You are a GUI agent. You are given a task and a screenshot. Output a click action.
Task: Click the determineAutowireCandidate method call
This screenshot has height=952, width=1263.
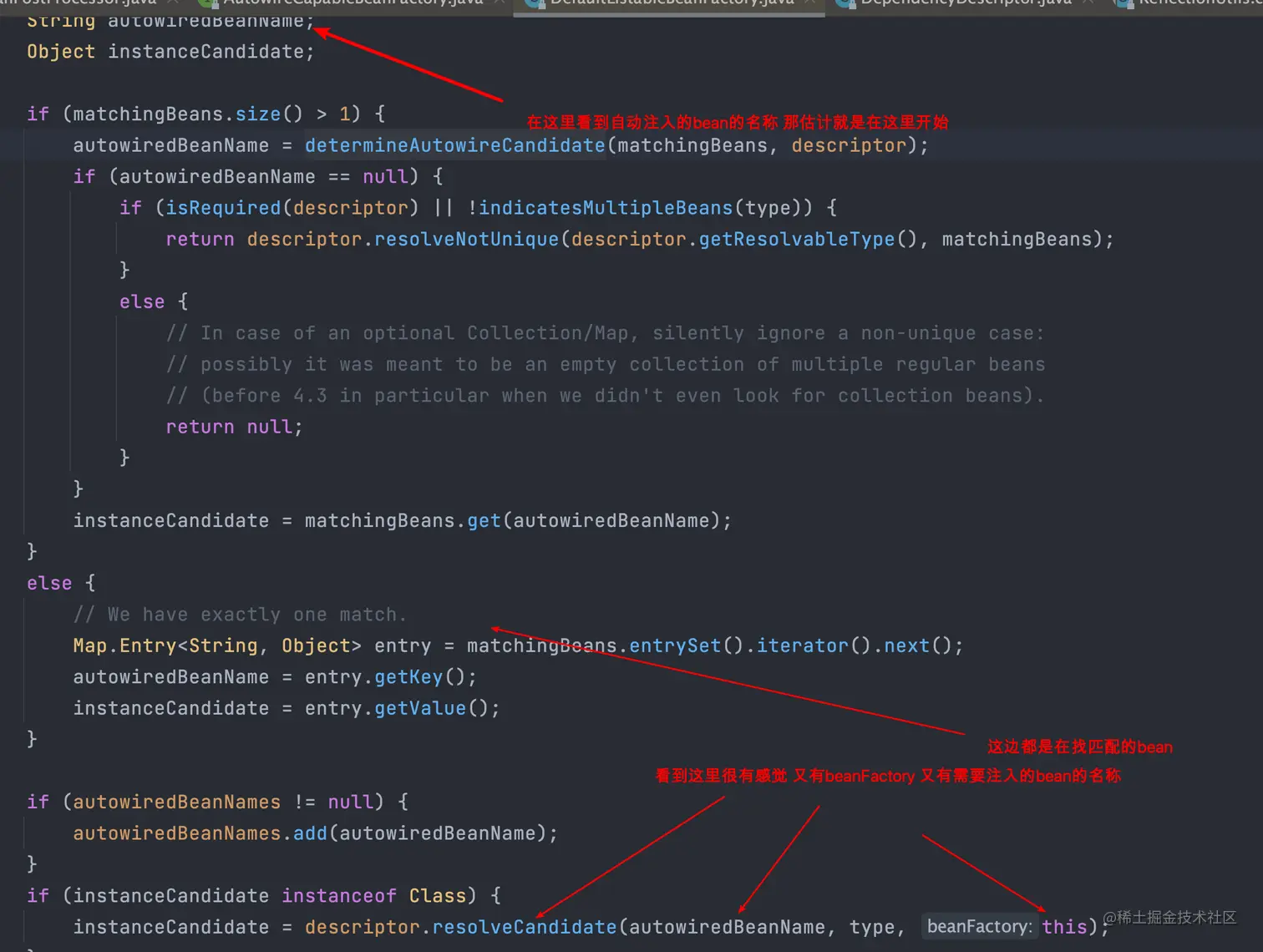[x=455, y=145]
